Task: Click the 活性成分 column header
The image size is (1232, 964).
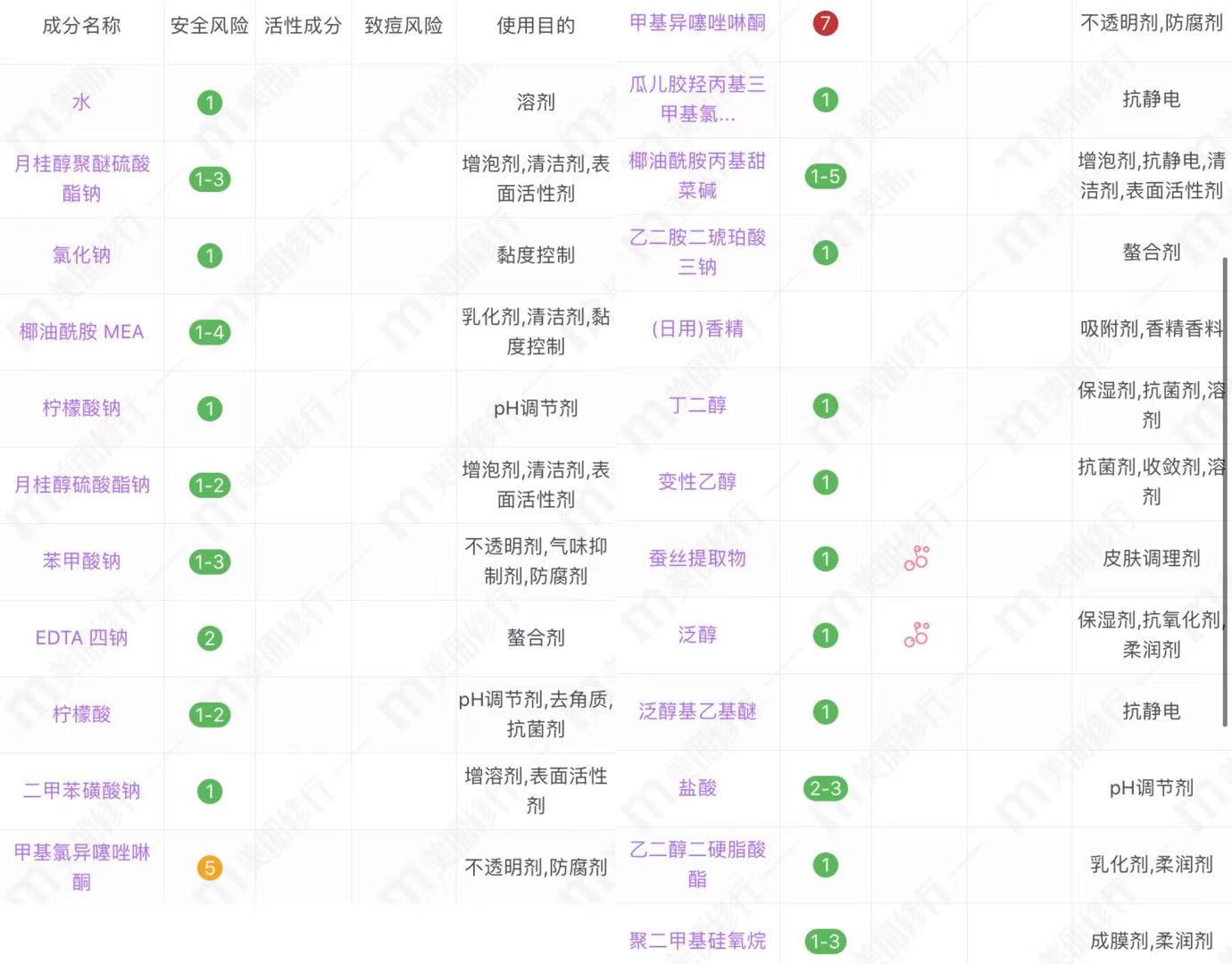Action: click(303, 27)
